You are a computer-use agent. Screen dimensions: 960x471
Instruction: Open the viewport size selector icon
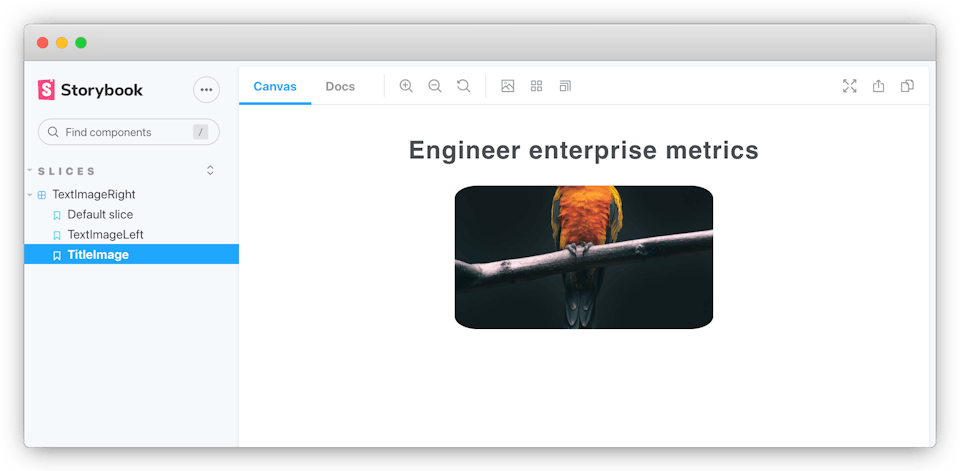[565, 86]
